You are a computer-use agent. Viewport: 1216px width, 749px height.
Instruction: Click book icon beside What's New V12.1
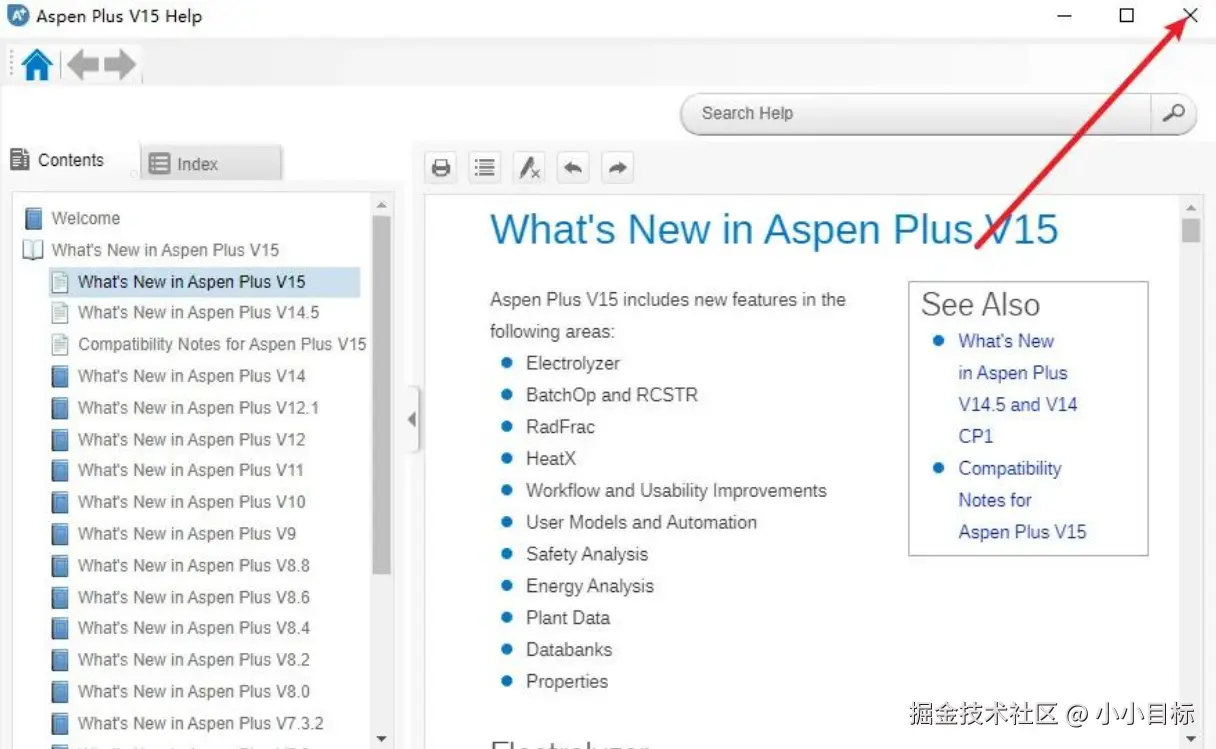click(x=60, y=408)
